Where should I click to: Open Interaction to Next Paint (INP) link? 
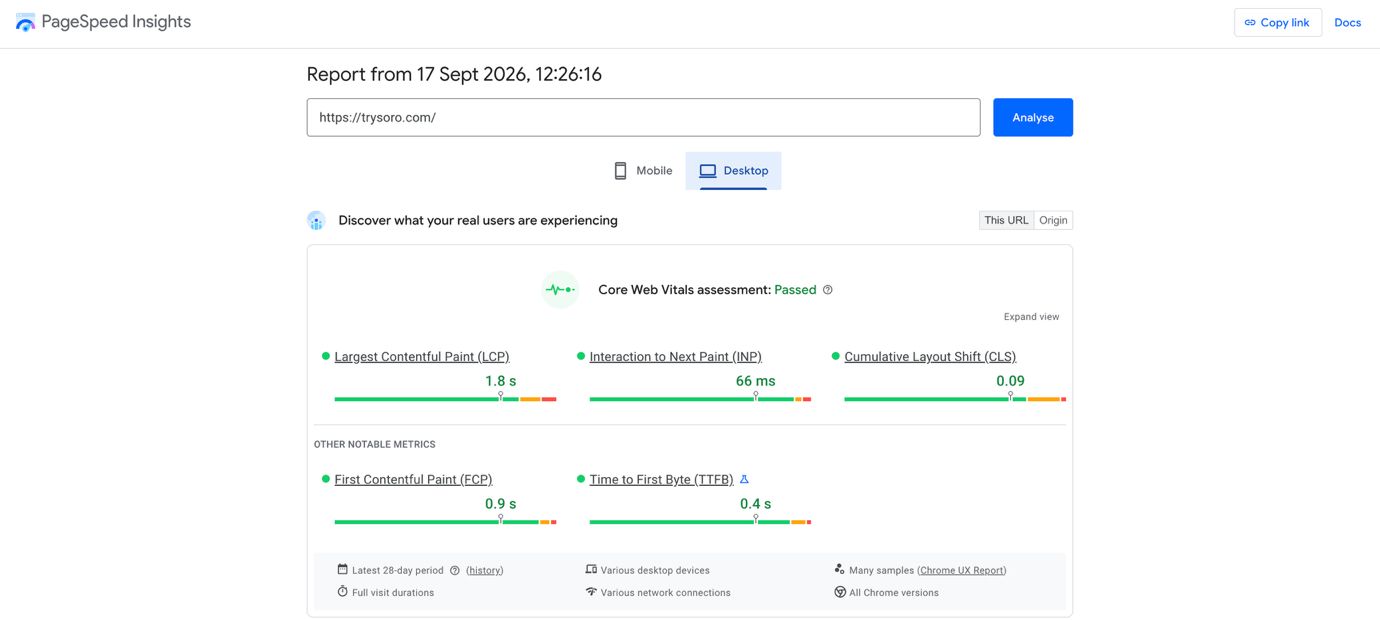[x=676, y=357]
